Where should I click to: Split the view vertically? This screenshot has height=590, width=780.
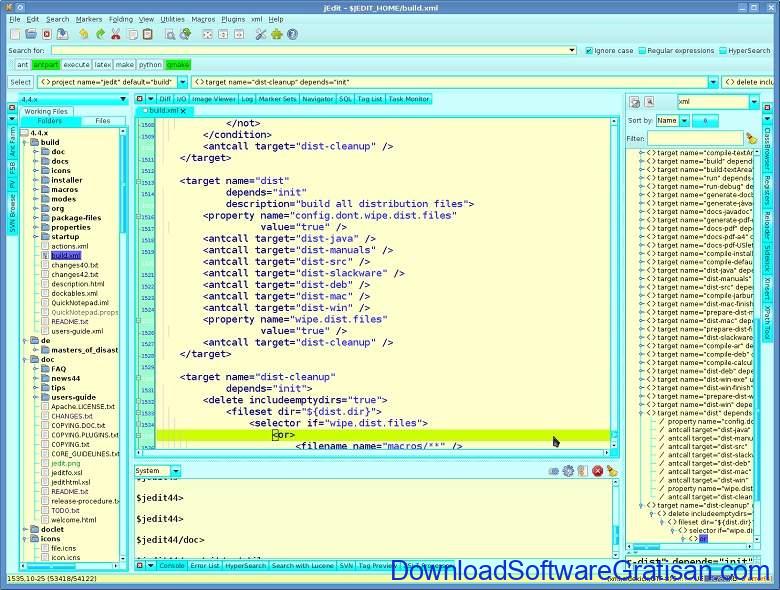pos(239,34)
